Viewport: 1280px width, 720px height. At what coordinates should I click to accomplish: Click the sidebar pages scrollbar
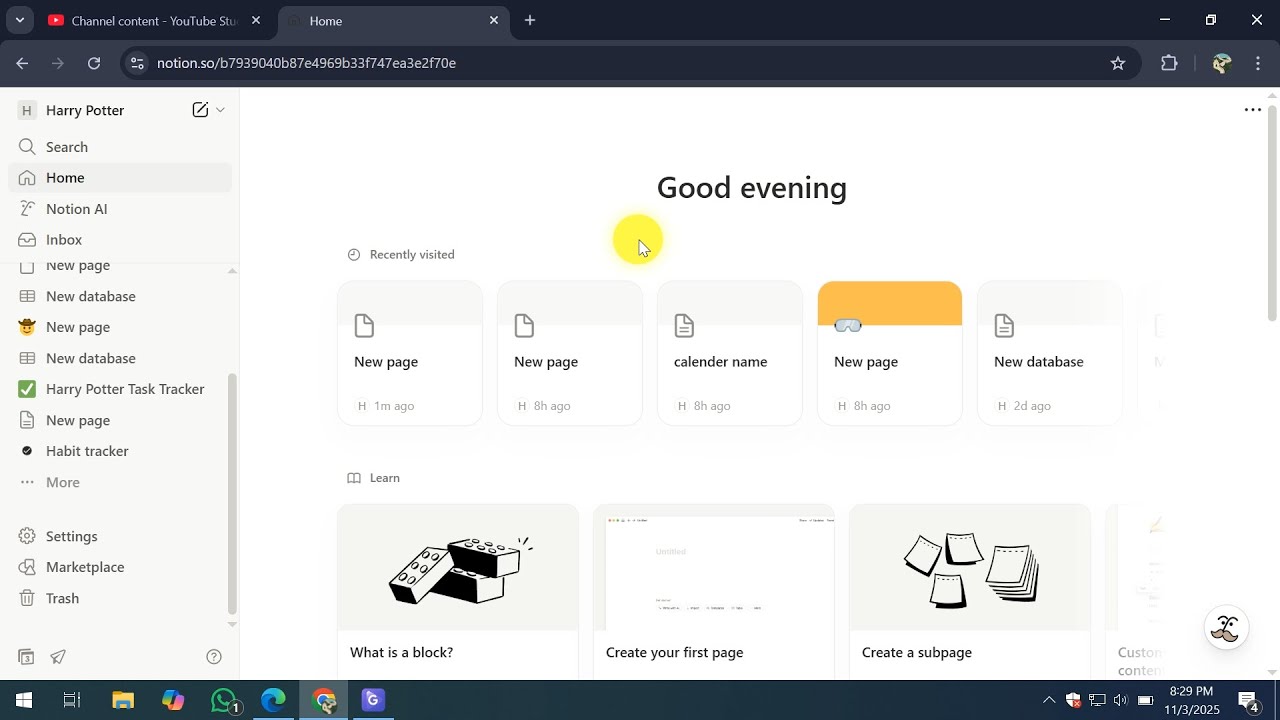[x=232, y=492]
